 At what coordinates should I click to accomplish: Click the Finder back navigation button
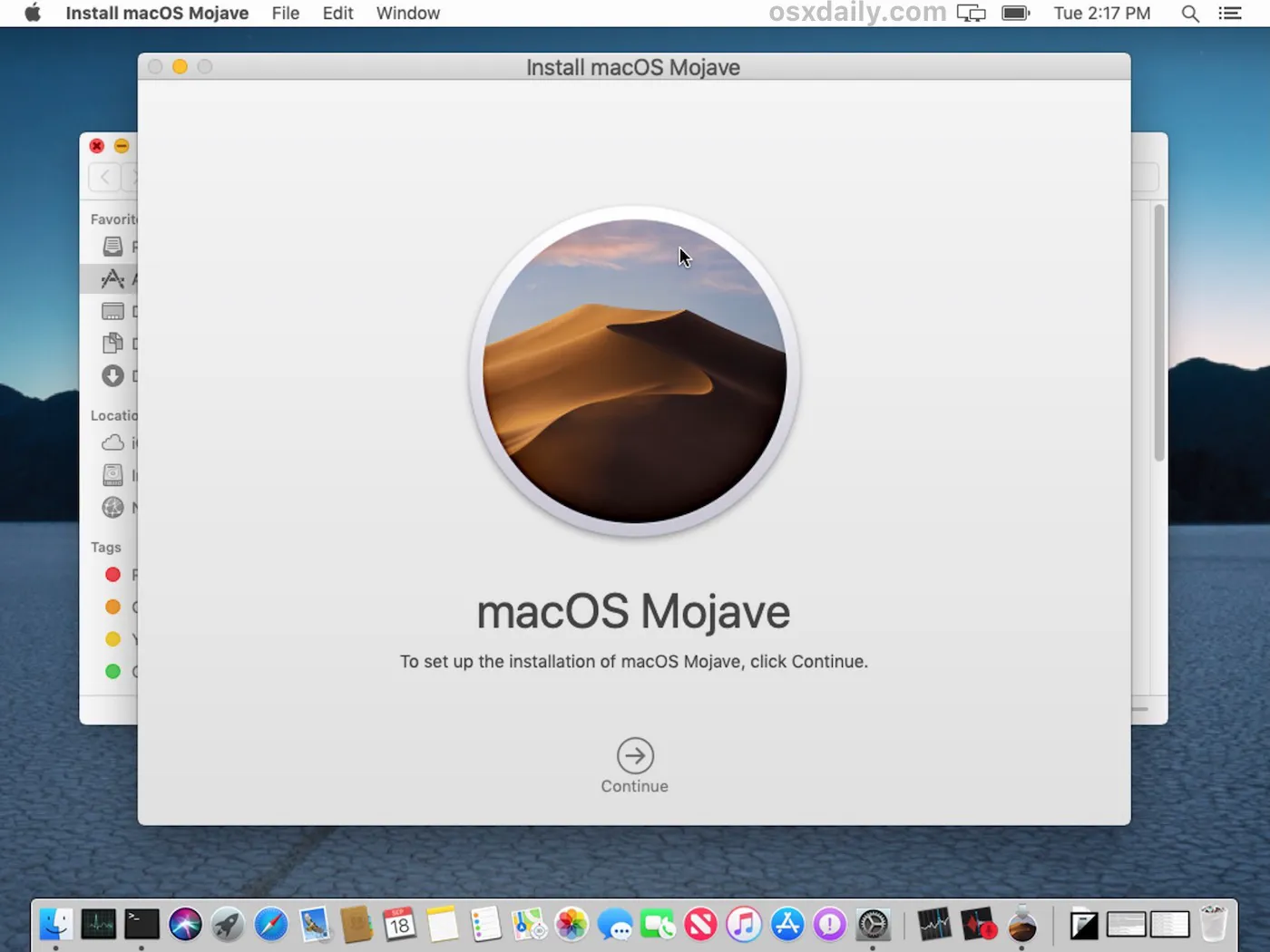pos(105,177)
